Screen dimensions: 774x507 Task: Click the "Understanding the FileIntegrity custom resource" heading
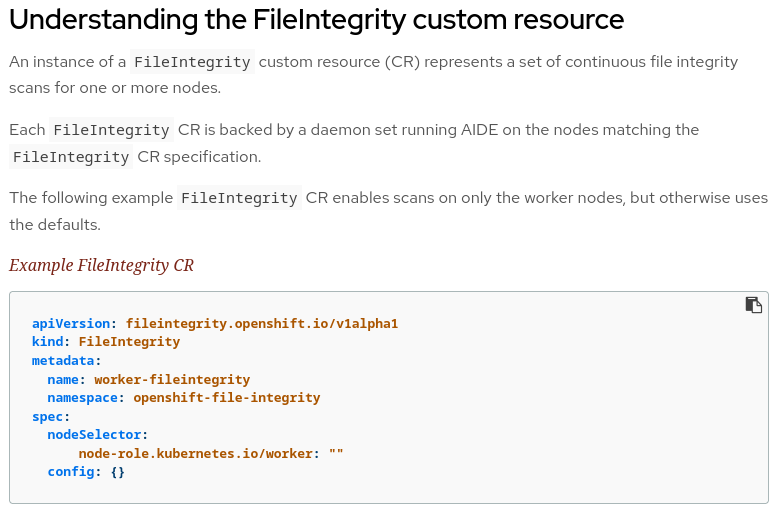click(317, 19)
